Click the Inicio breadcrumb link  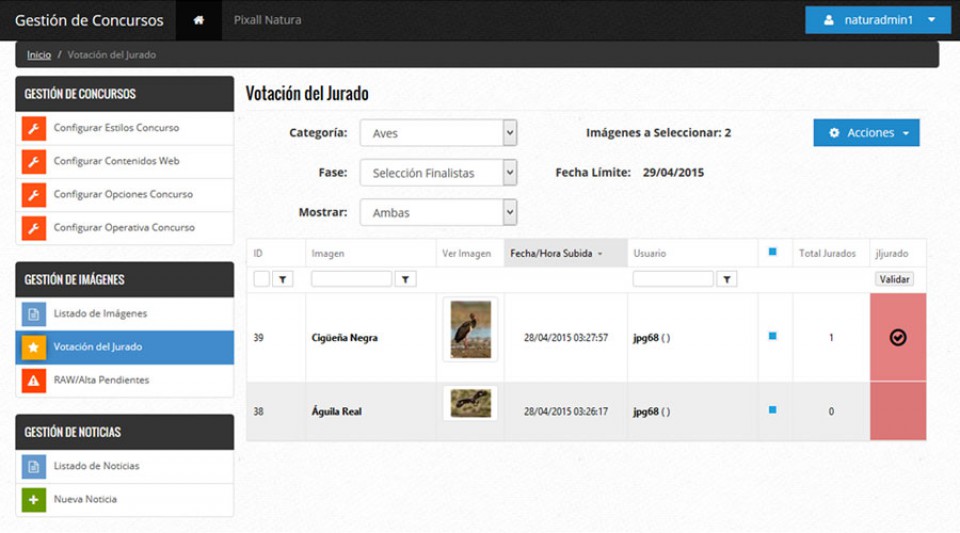coord(39,55)
